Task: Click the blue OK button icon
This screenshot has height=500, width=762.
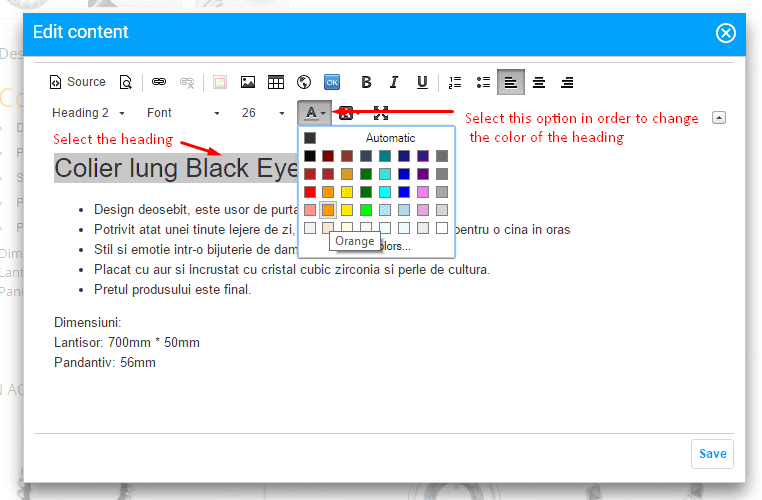Action: 332,82
